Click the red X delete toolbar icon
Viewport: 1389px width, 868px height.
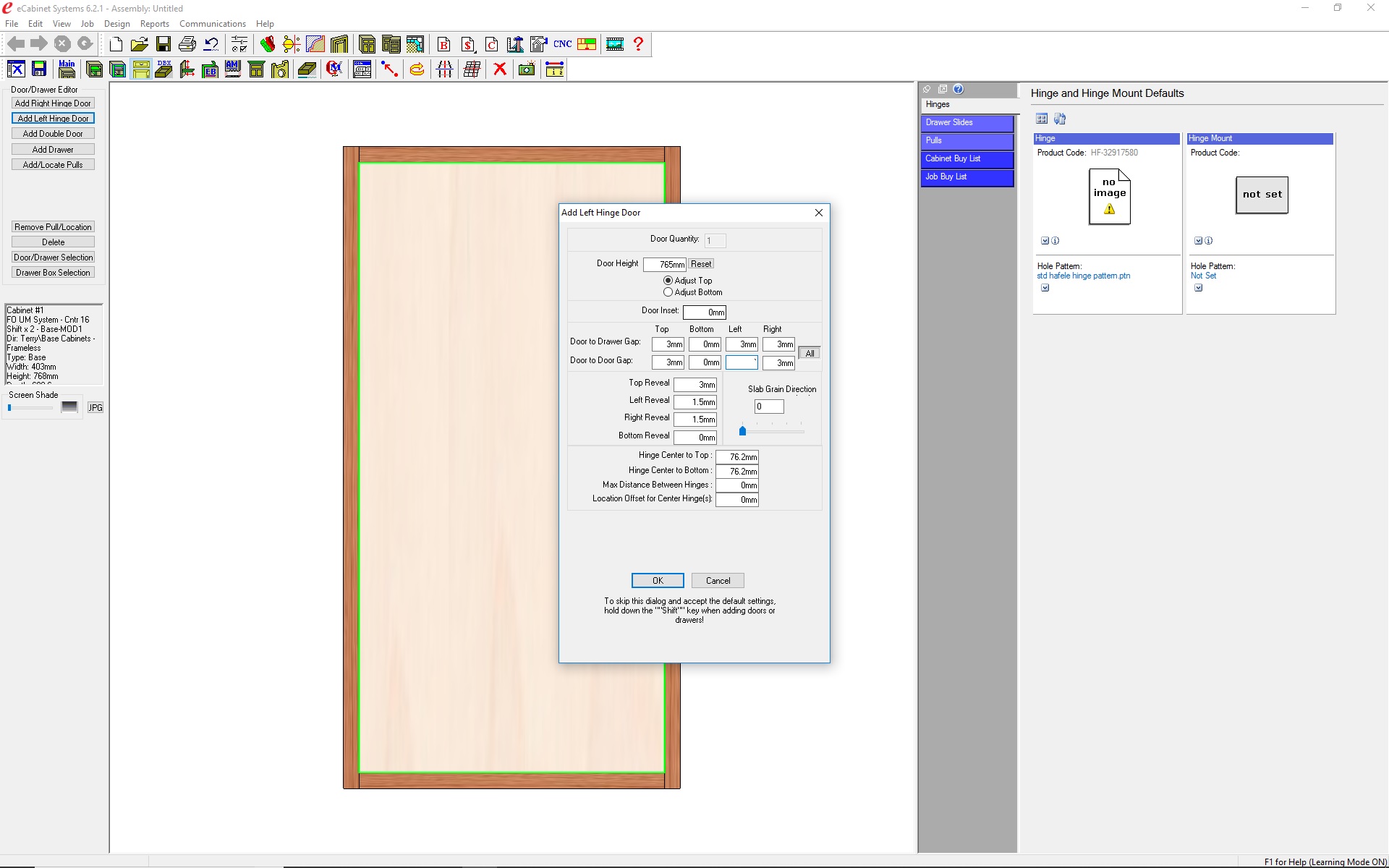(x=499, y=69)
